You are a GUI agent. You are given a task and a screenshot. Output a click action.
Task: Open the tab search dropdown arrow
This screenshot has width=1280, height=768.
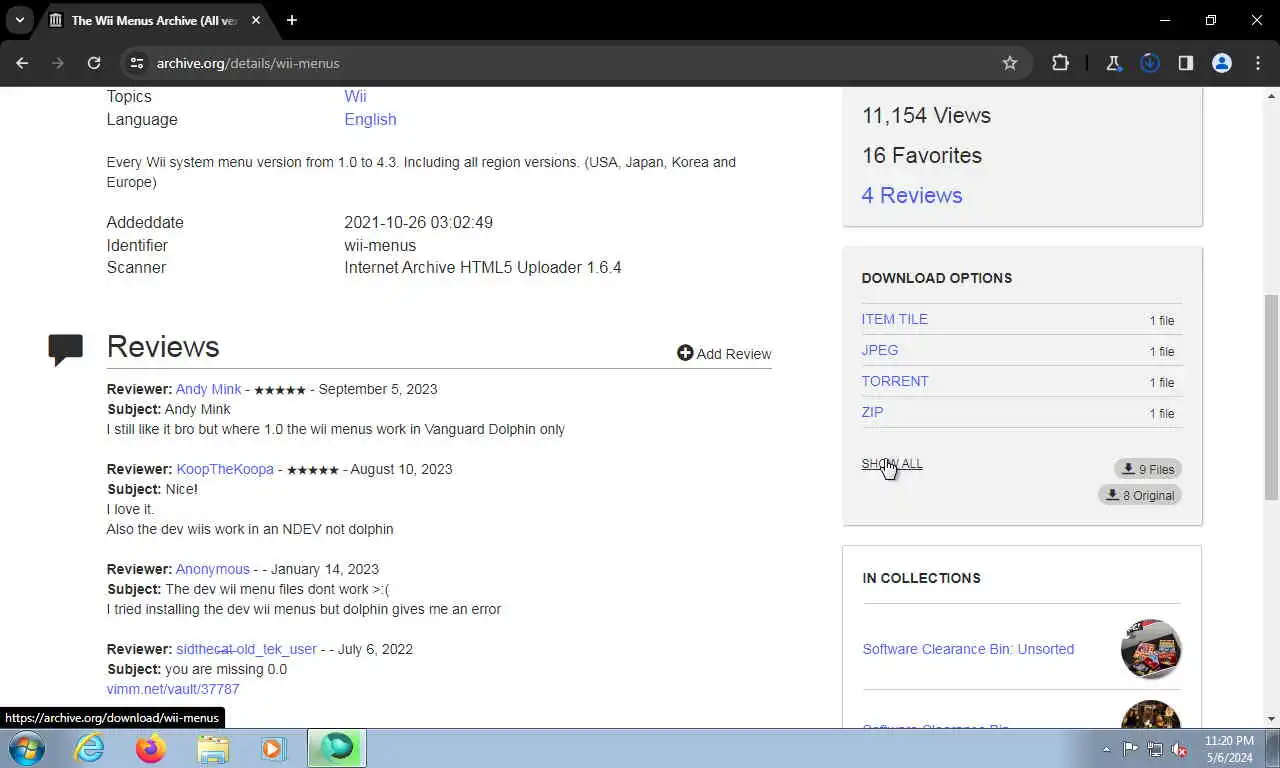(x=19, y=20)
